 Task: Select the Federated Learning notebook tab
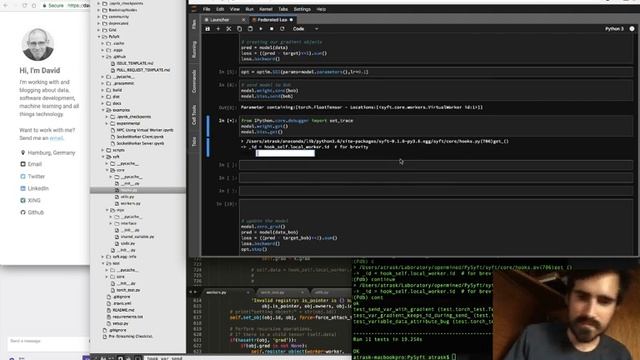tap(272, 20)
